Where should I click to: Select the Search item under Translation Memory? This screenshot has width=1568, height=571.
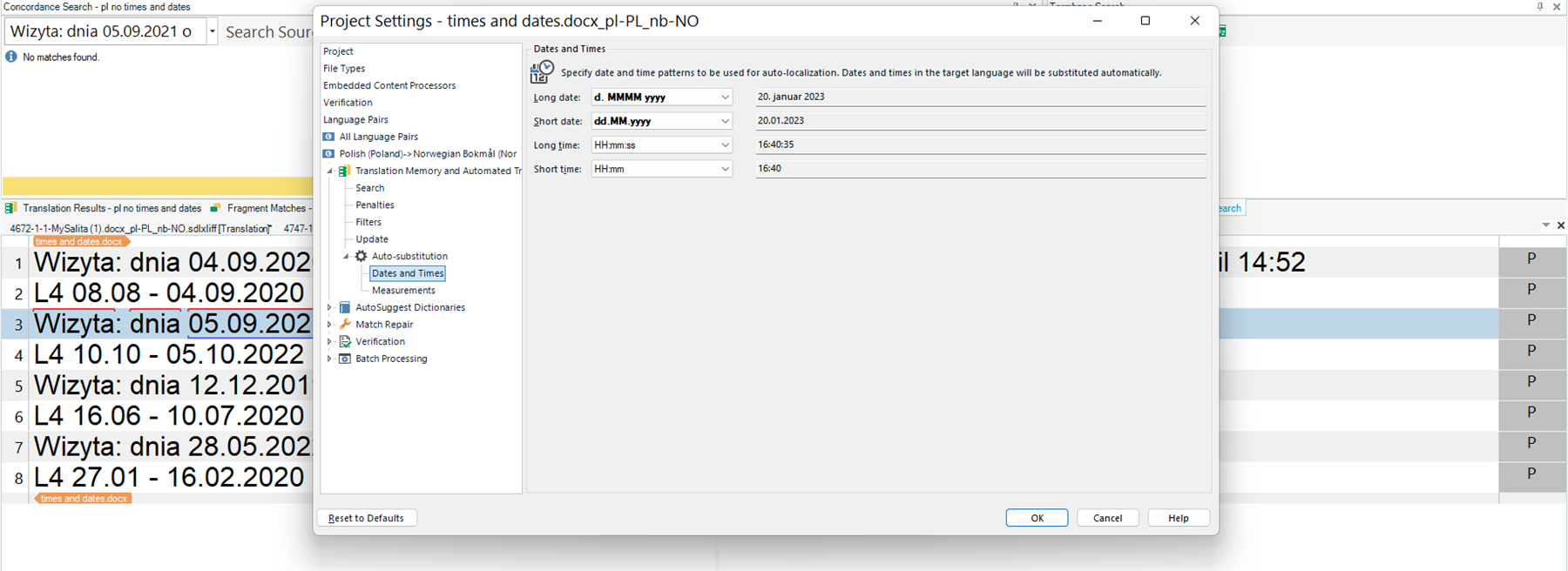(369, 188)
